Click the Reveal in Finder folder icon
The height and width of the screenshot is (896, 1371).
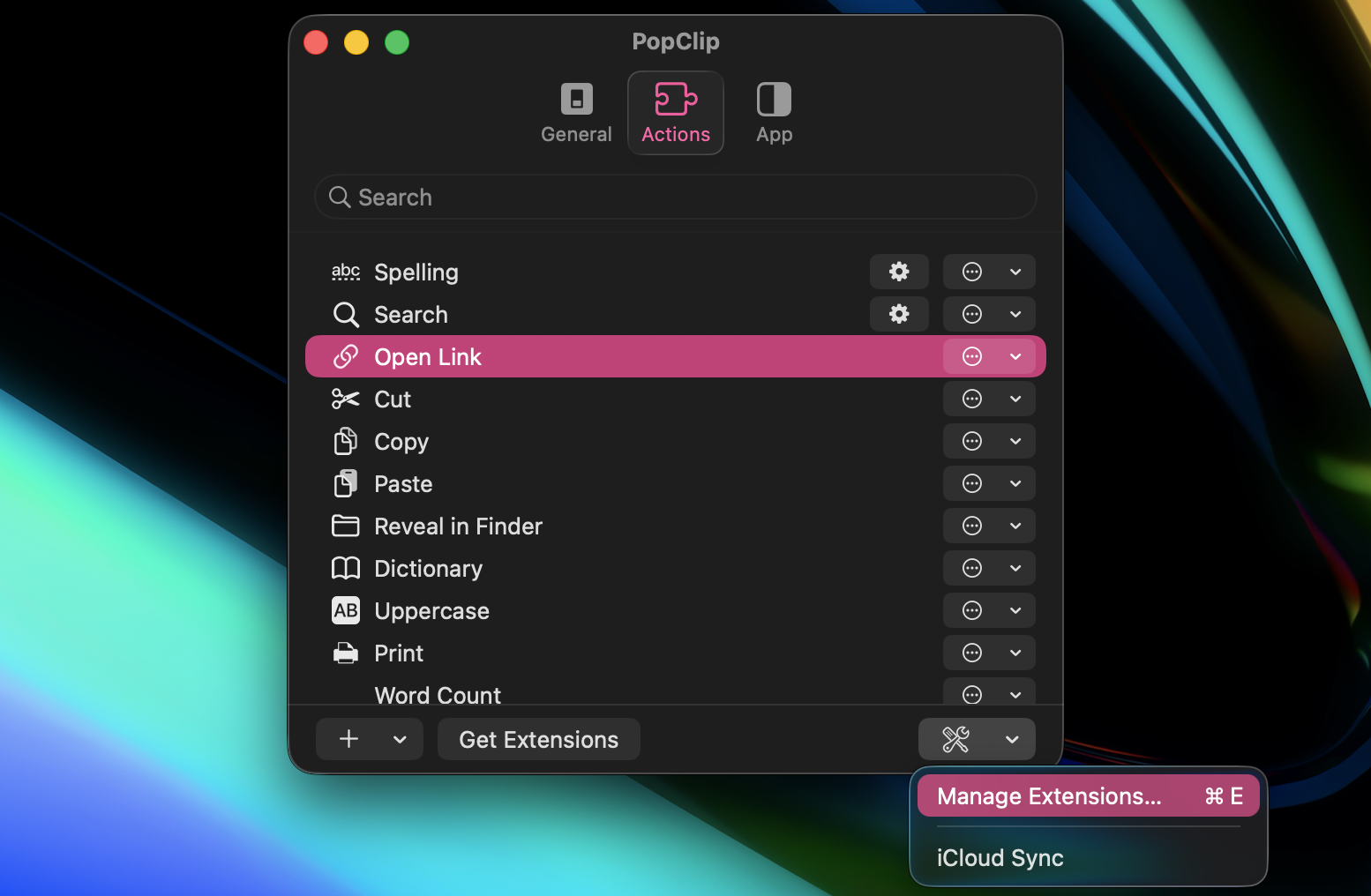pos(346,526)
